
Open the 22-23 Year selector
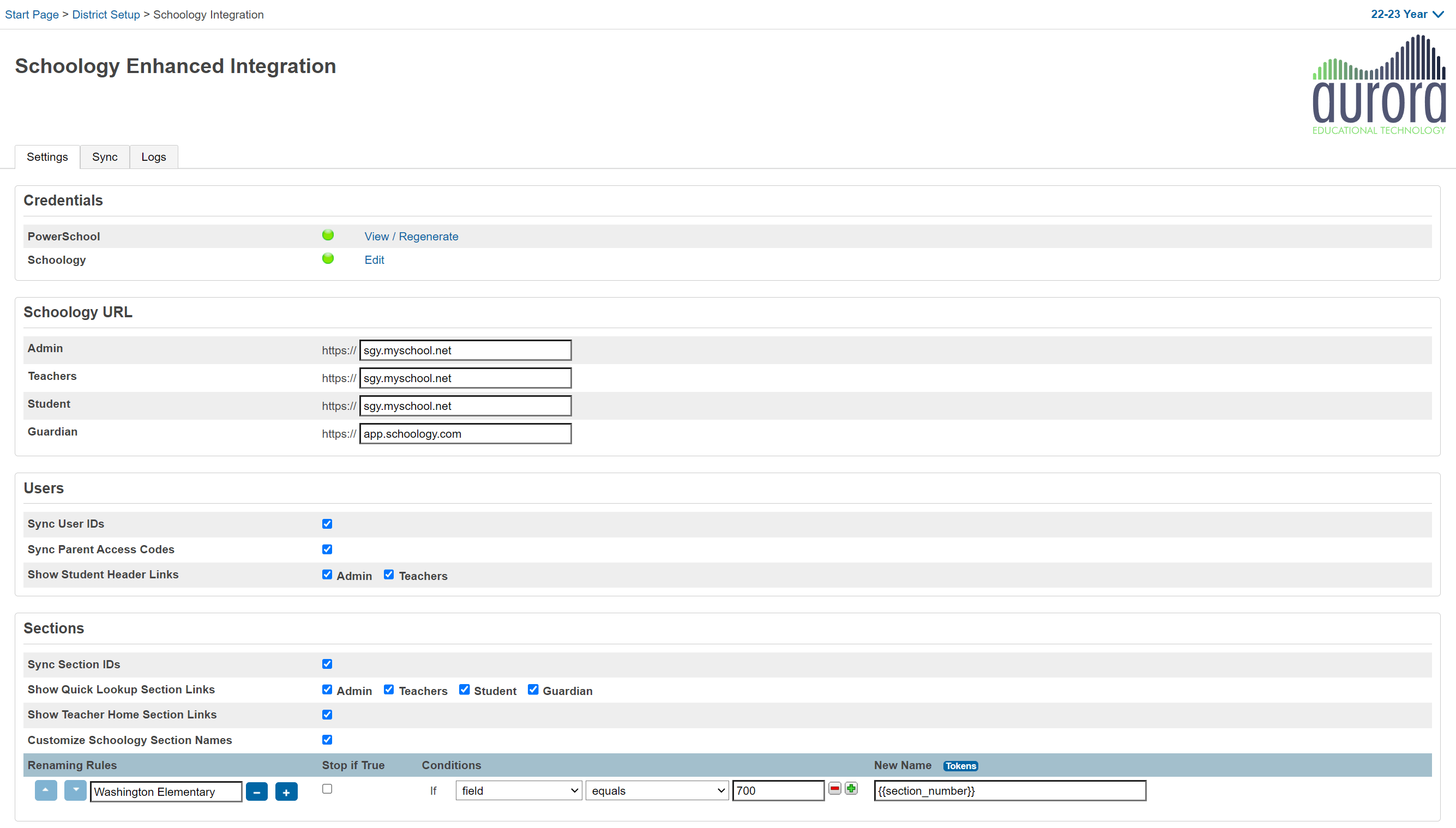coord(1406,14)
